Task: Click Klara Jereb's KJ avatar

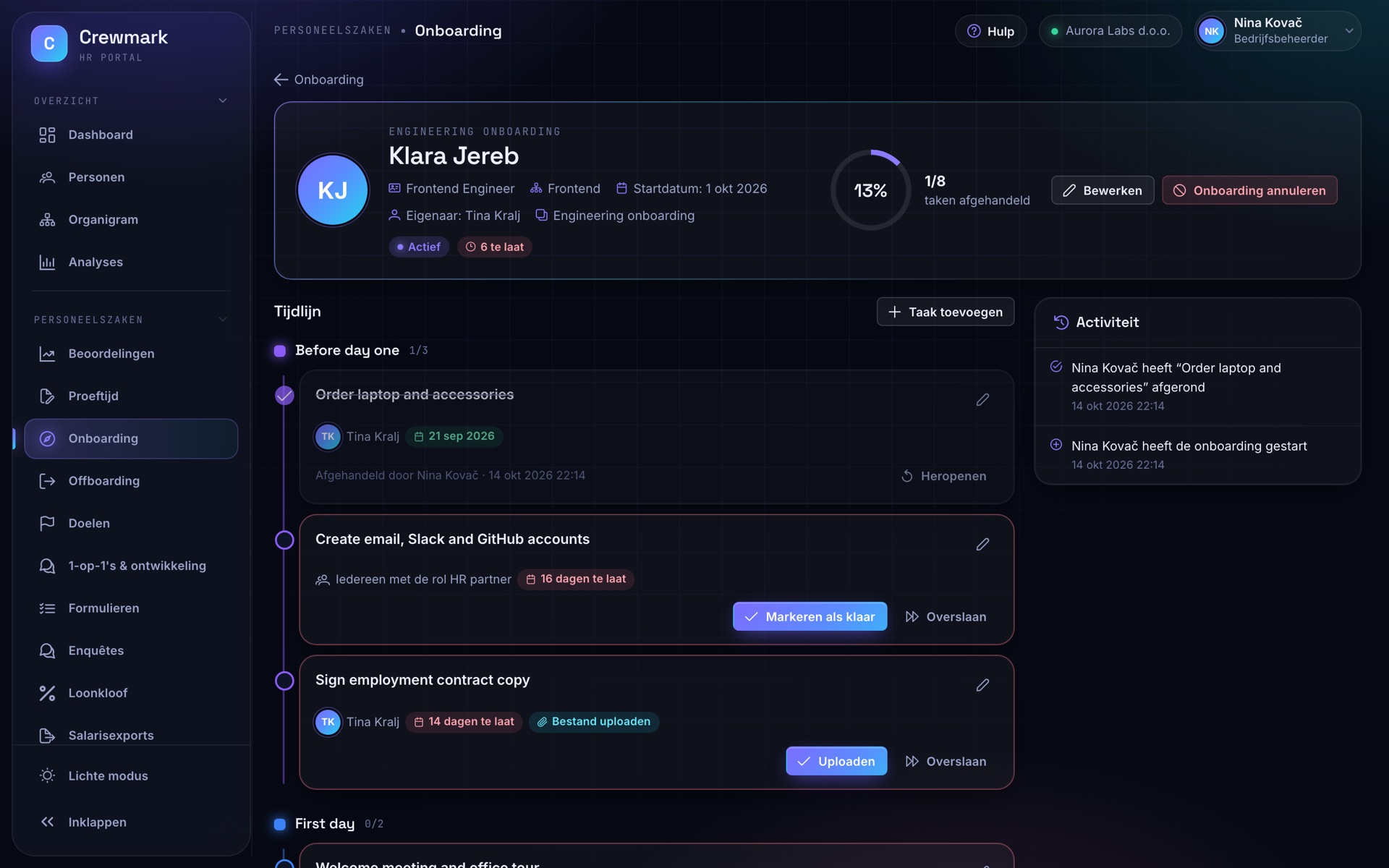Action: (x=333, y=190)
